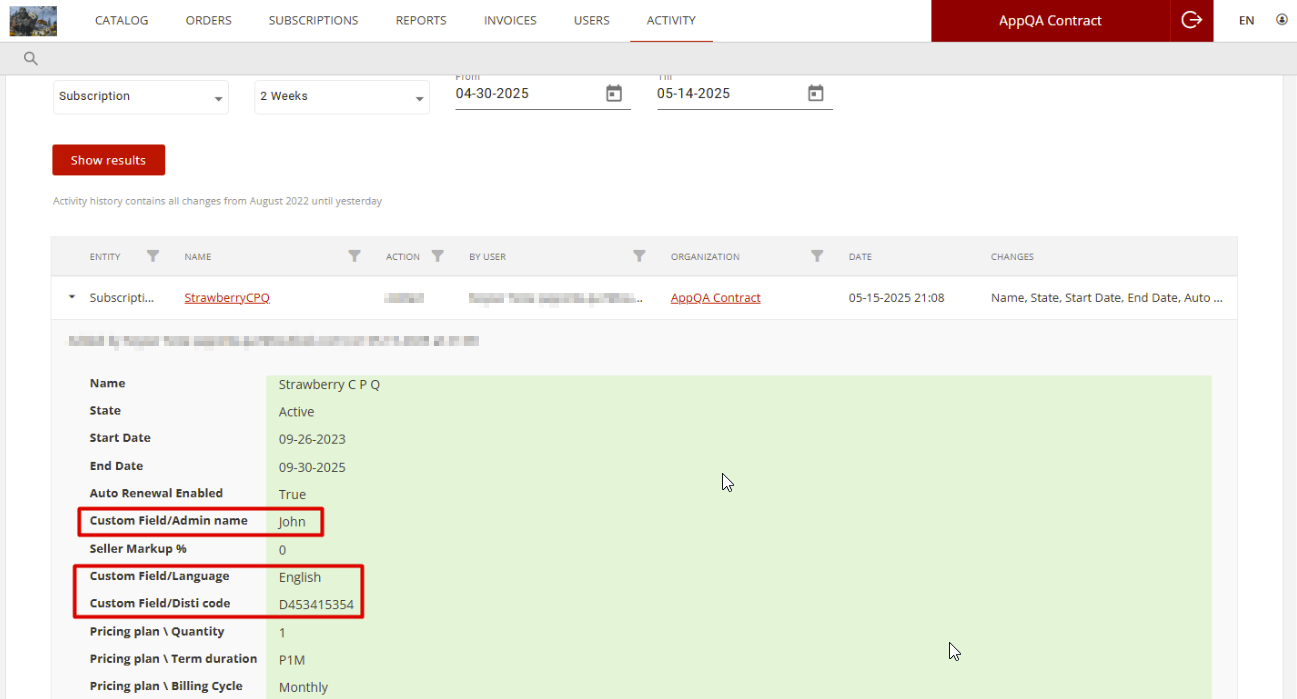Open the Subscription entity dropdown
Viewport: 1297px width, 699px height.
point(141,97)
